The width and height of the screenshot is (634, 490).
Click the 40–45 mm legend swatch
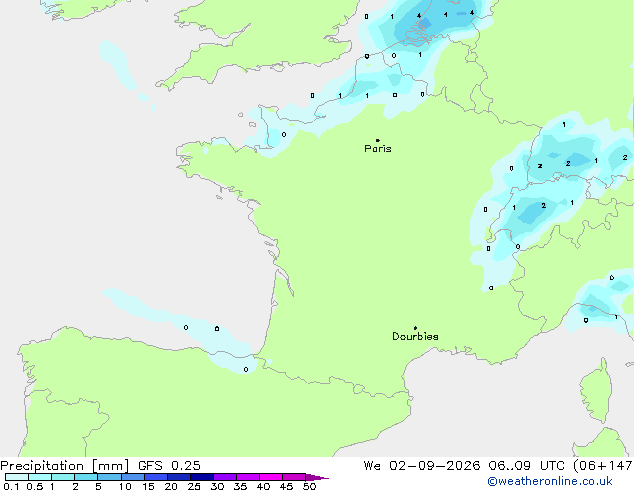pyautogui.click(x=271, y=477)
